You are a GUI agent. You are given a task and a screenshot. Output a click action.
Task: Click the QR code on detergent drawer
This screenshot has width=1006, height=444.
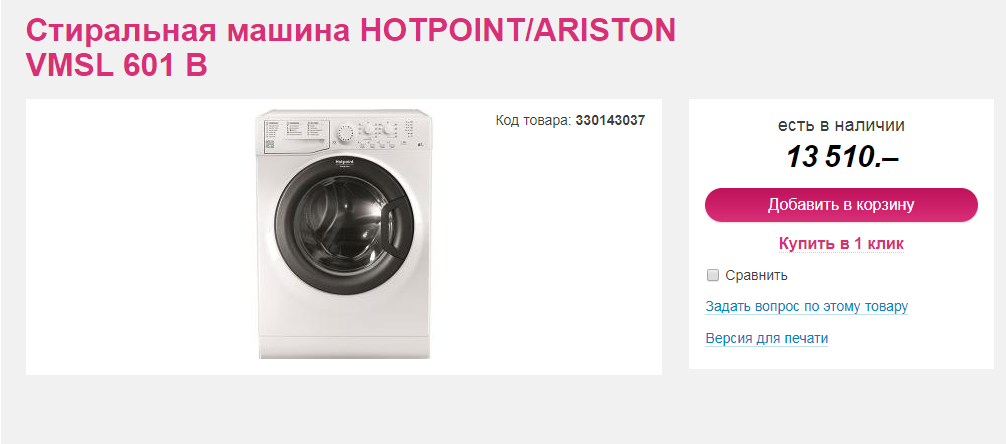(269, 145)
